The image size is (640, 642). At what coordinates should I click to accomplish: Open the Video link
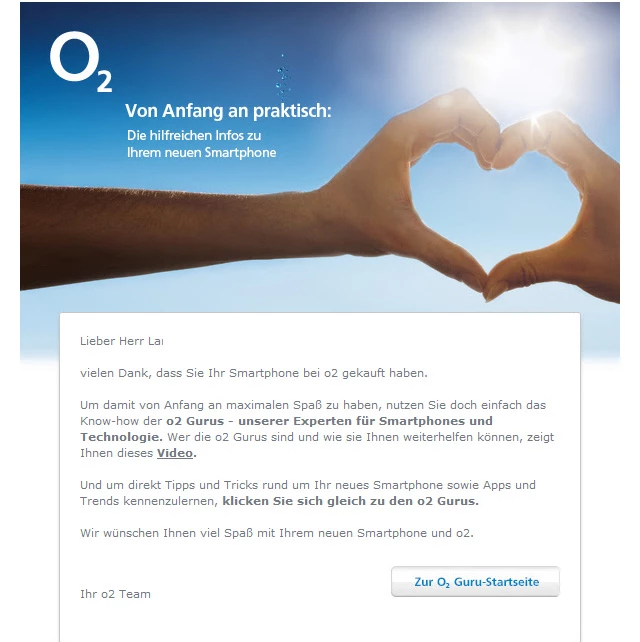175,453
